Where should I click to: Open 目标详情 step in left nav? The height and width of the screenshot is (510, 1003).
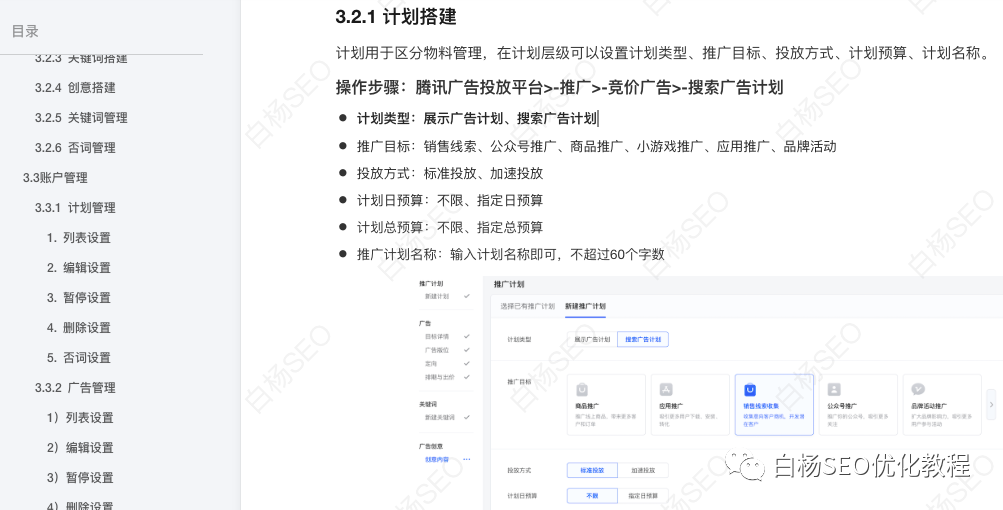[x=437, y=337]
